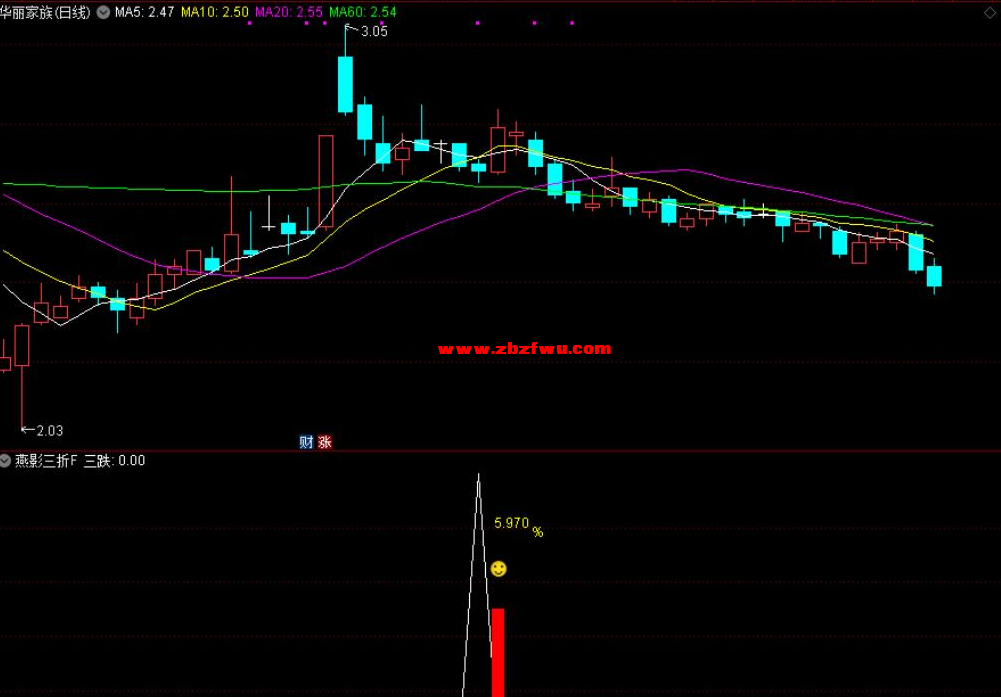Click the last cyan candlestick on right

pos(934,276)
